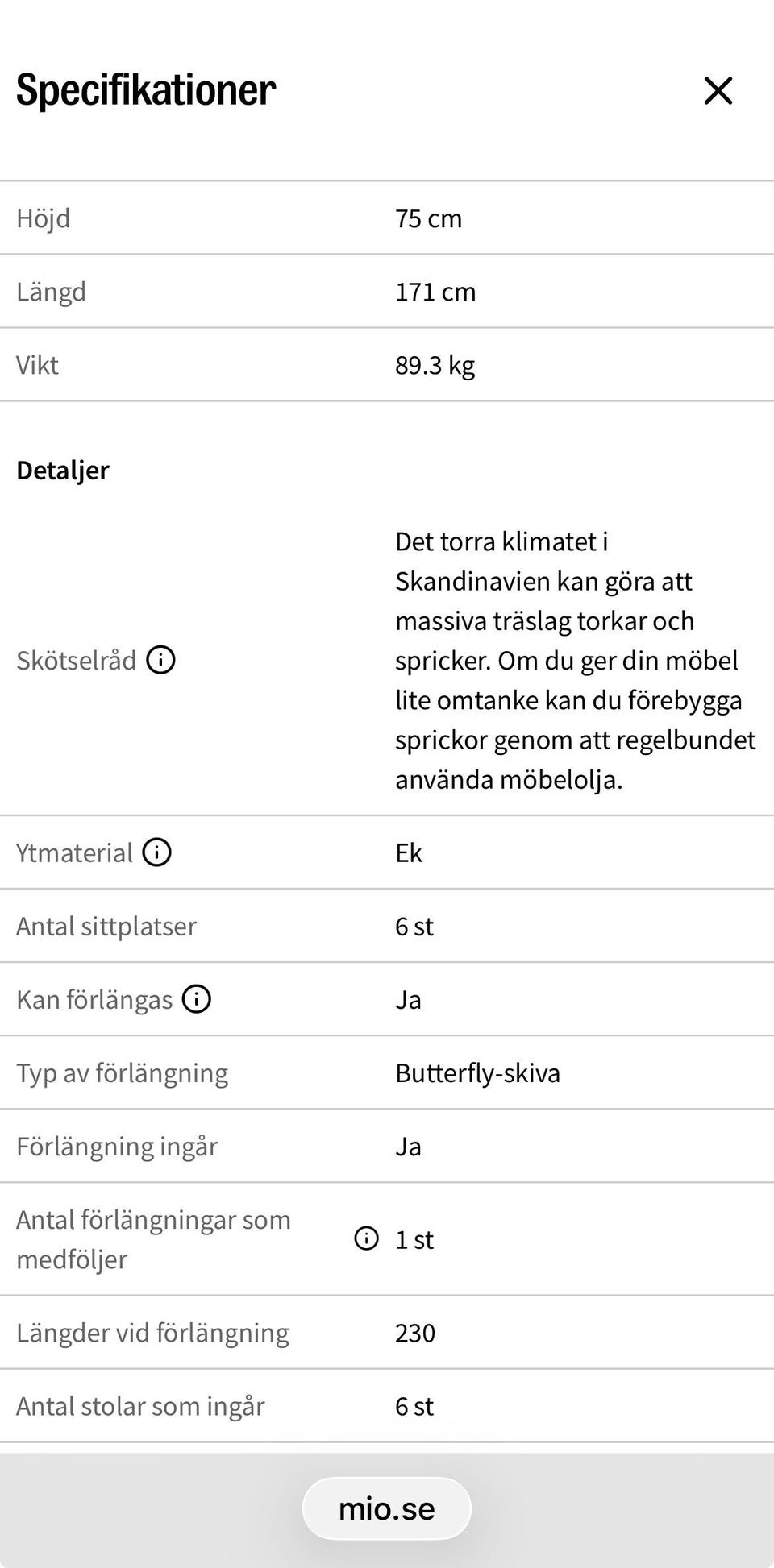This screenshot has height=1568, width=774.
Task: Tap the Butterfly-skiva extension type value
Action: pos(477,1073)
